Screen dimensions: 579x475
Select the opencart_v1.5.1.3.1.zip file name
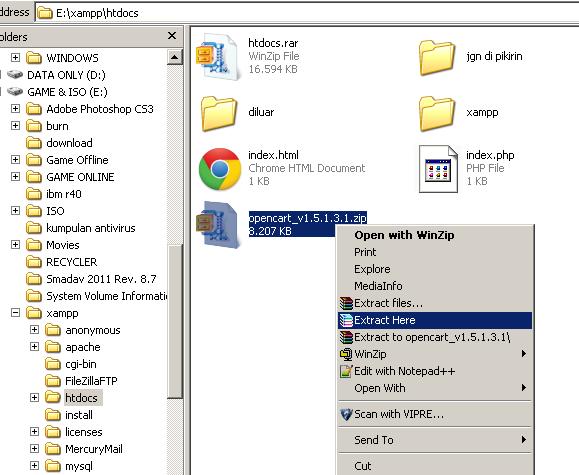(x=308, y=218)
